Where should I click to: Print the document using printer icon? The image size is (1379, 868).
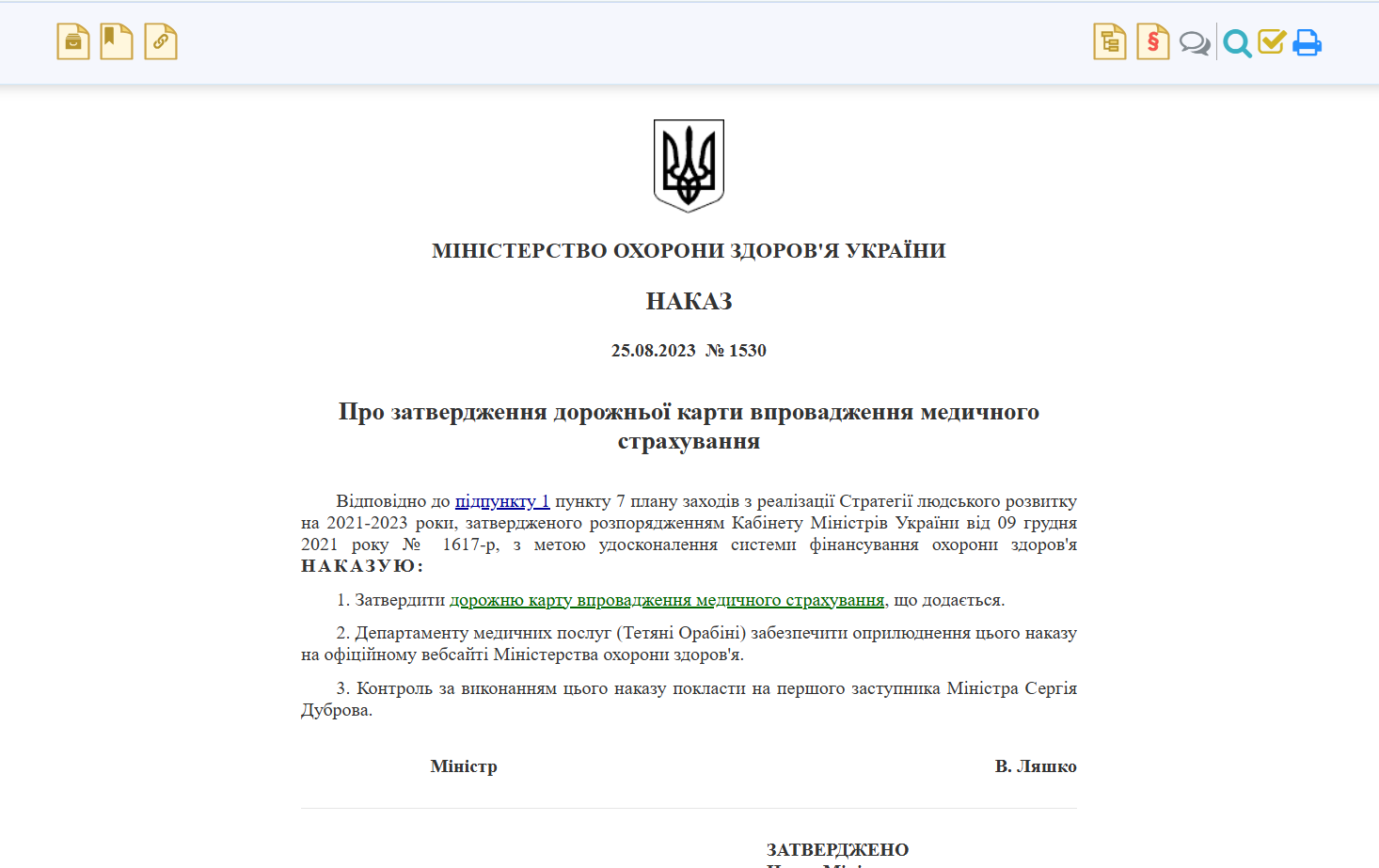click(1307, 43)
